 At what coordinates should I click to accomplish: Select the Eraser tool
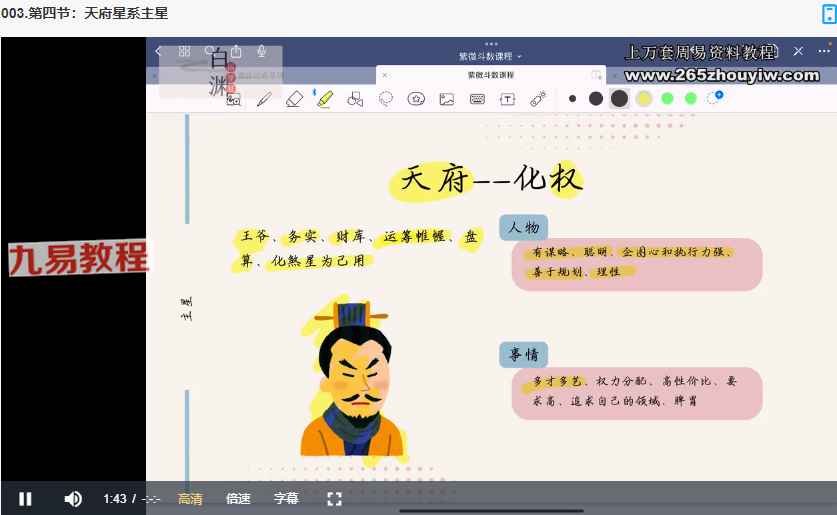pyautogui.click(x=294, y=99)
